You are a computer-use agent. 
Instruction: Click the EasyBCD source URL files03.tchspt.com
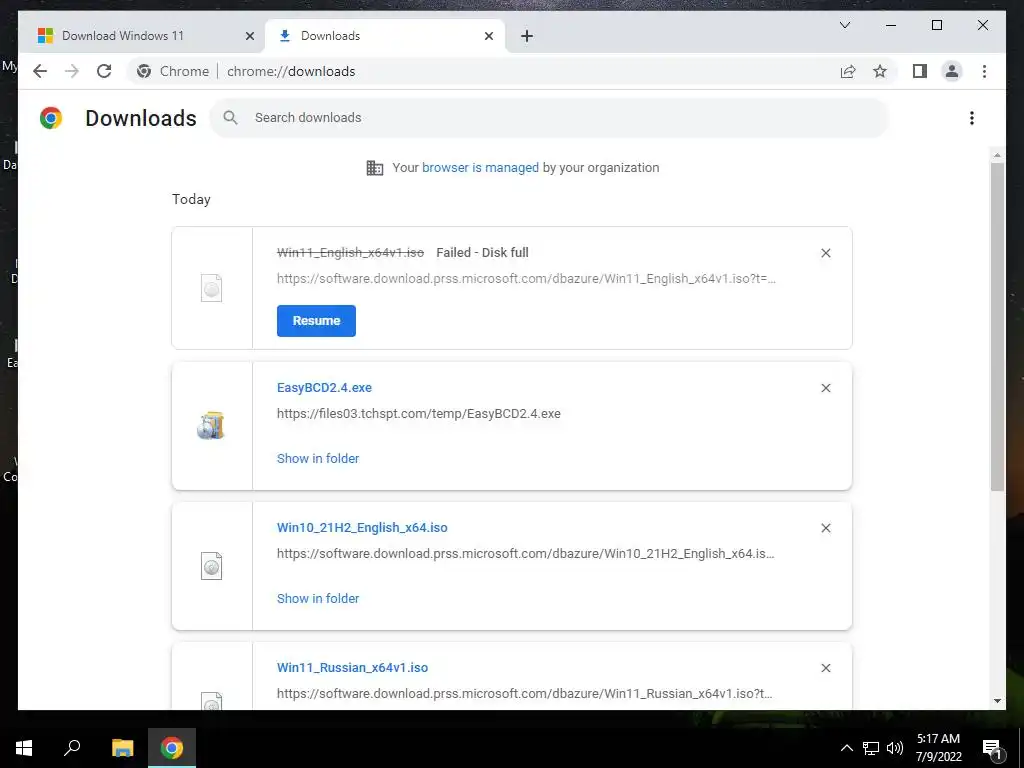(x=419, y=413)
